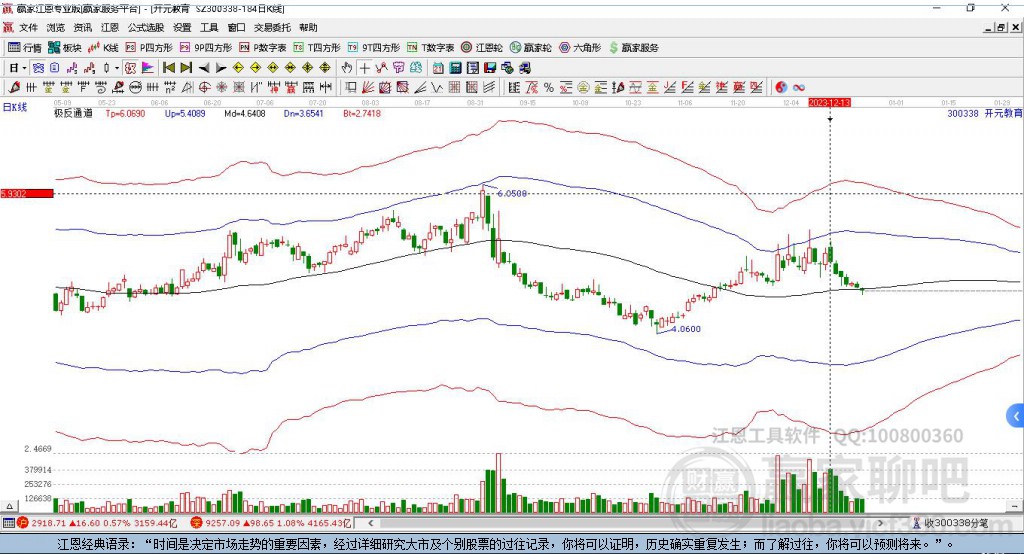Image resolution: width=1024 pixels, height=554 pixels.
Task: Select the percent % tool icon
Action: pos(549,88)
